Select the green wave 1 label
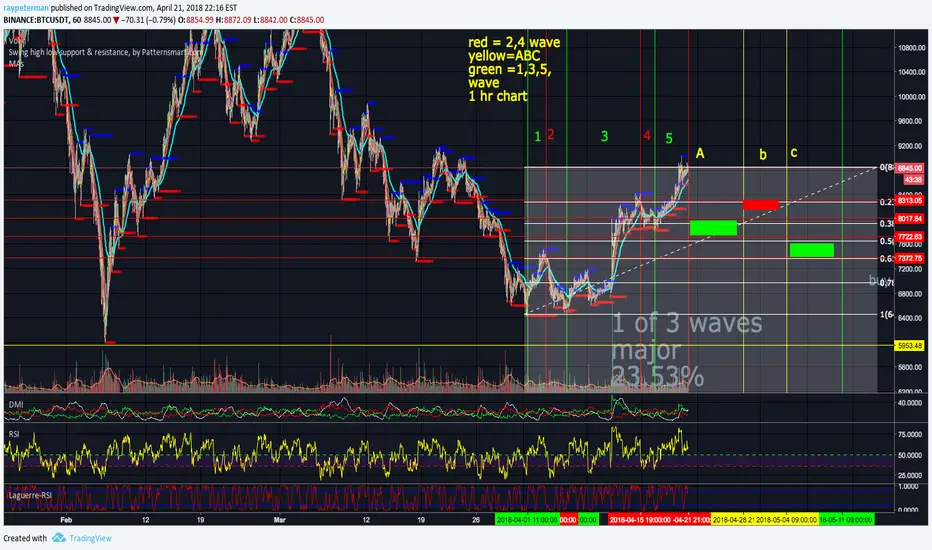This screenshot has height=550, width=932. [x=537, y=137]
